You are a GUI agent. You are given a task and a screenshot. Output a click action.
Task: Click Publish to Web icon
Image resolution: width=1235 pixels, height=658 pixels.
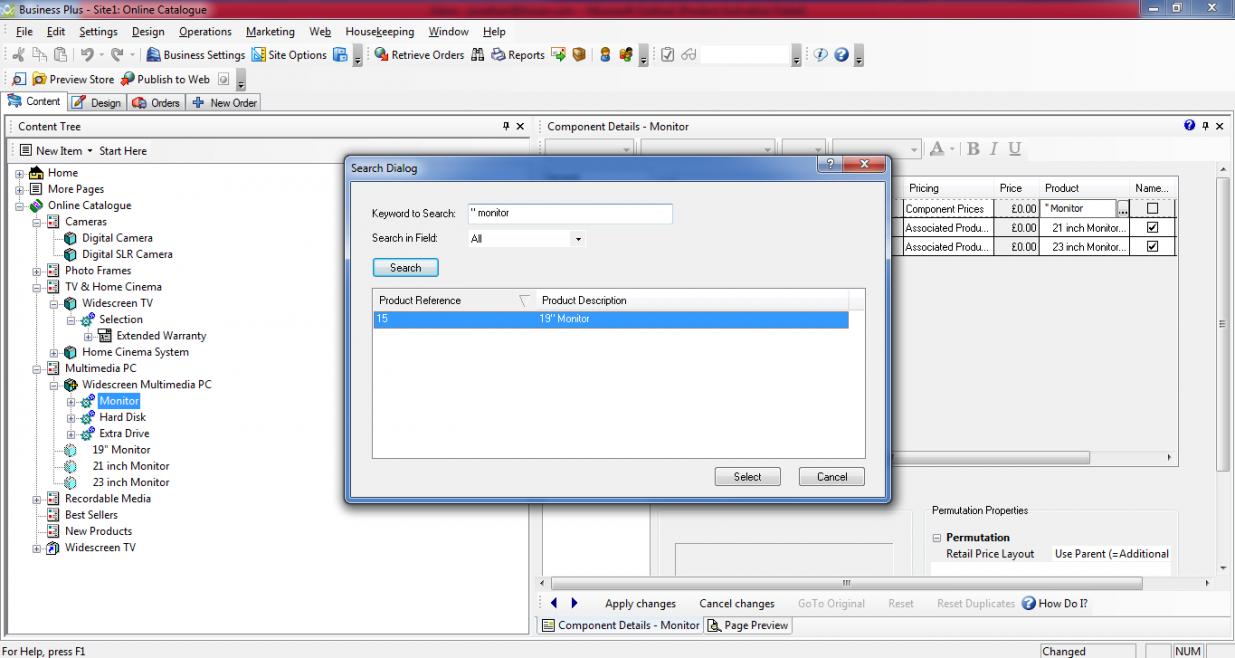tap(128, 80)
